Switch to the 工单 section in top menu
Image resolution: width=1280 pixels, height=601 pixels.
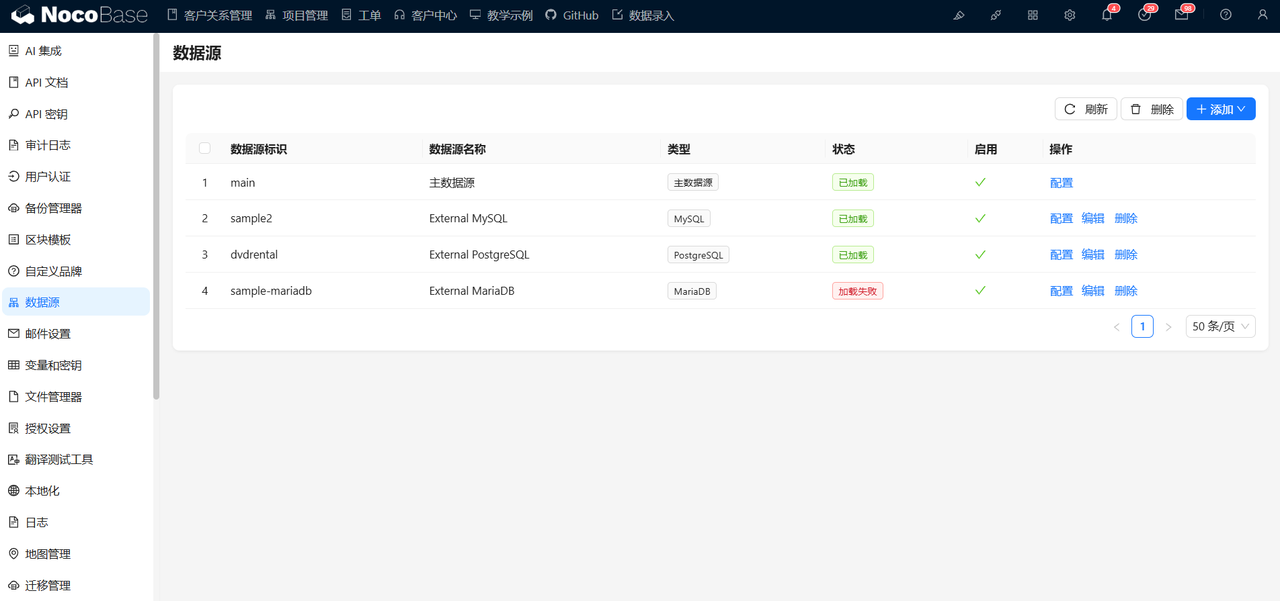pos(360,15)
